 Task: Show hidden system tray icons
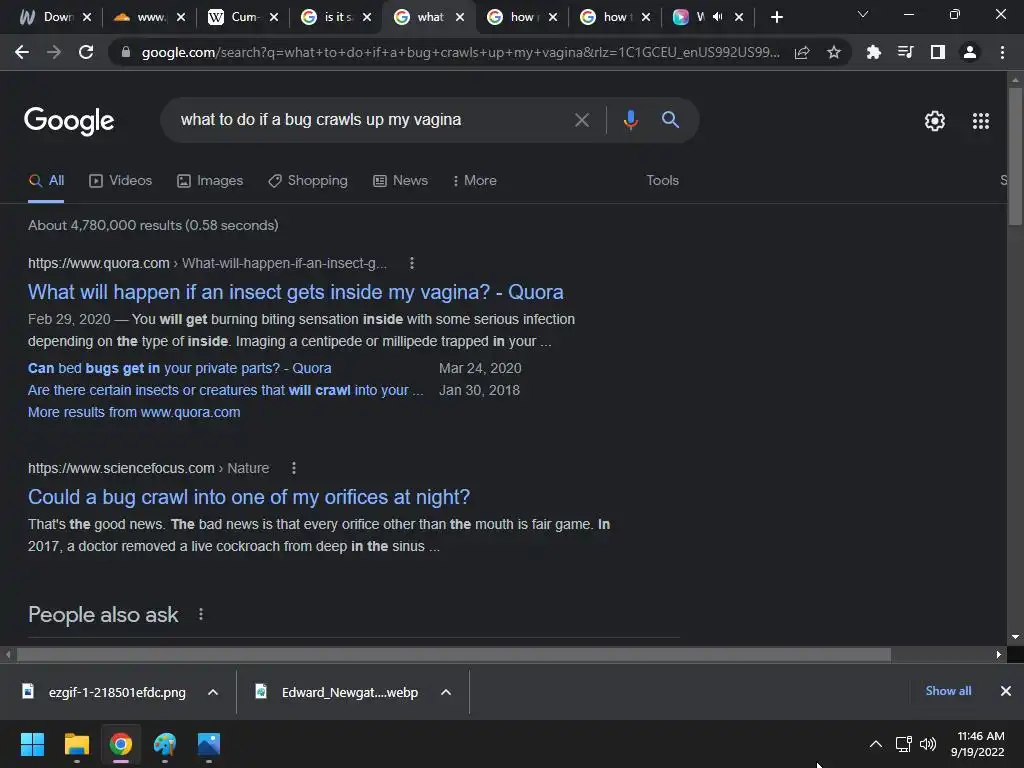876,744
